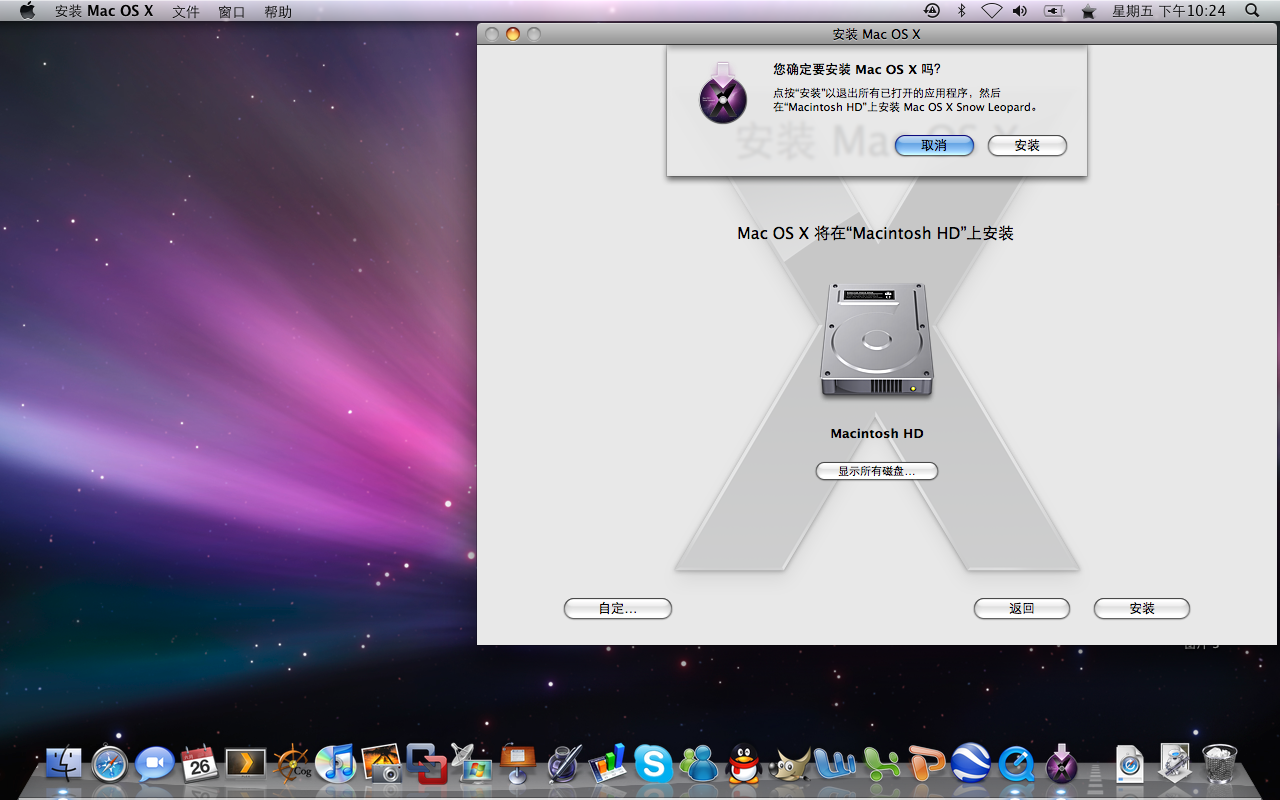Open the document stack in the Dock
The height and width of the screenshot is (800, 1280).
(x=1129, y=764)
